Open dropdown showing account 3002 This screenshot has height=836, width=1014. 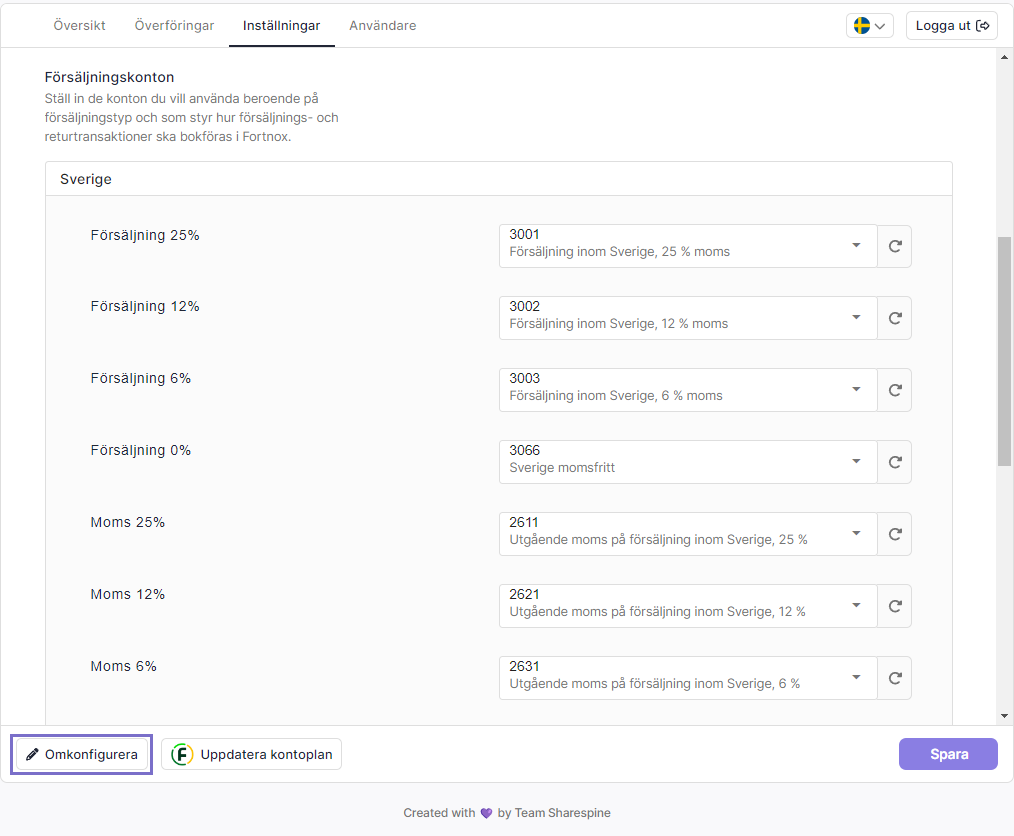click(x=688, y=318)
